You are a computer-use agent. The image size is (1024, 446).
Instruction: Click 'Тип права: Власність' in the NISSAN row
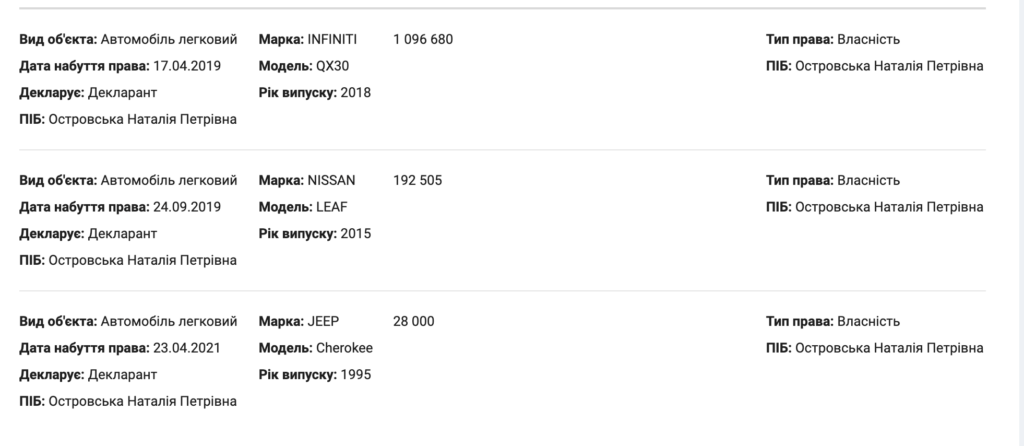point(833,180)
